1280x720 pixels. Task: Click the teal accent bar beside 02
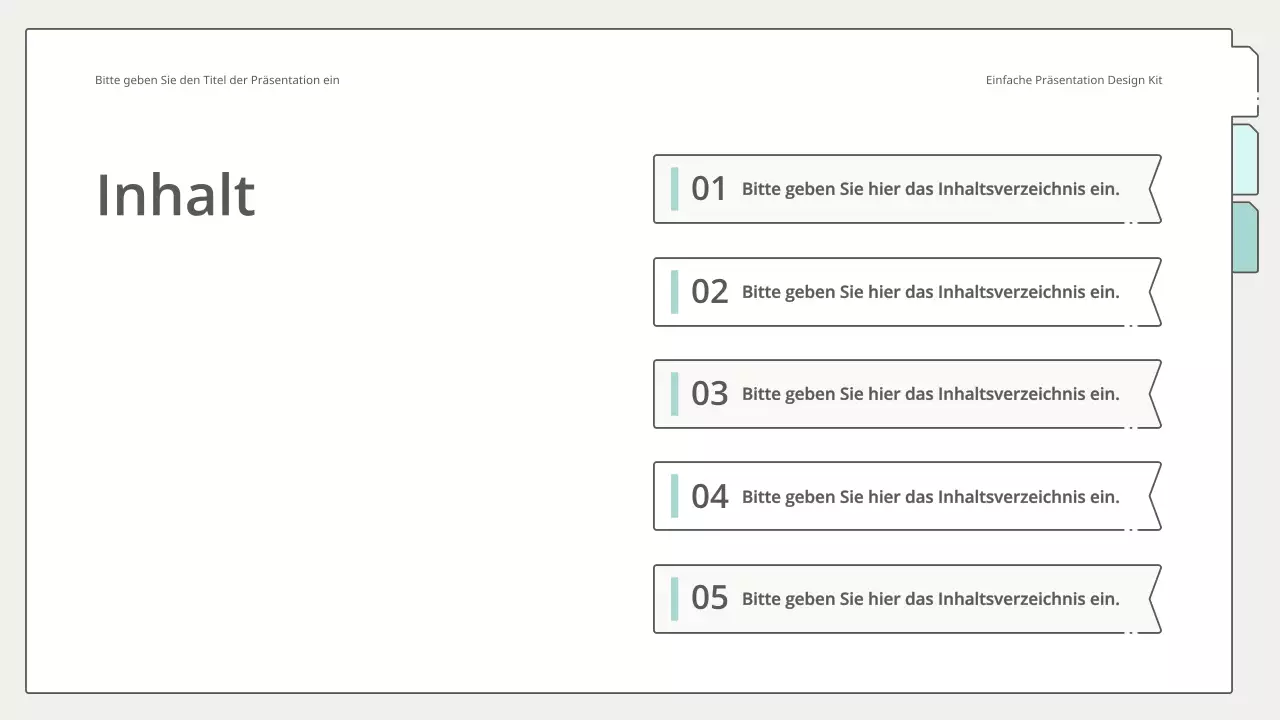674,292
